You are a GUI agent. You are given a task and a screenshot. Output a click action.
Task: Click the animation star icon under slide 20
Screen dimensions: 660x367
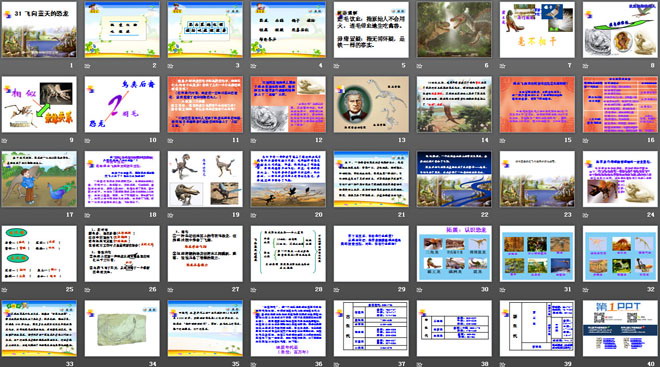point(253,215)
